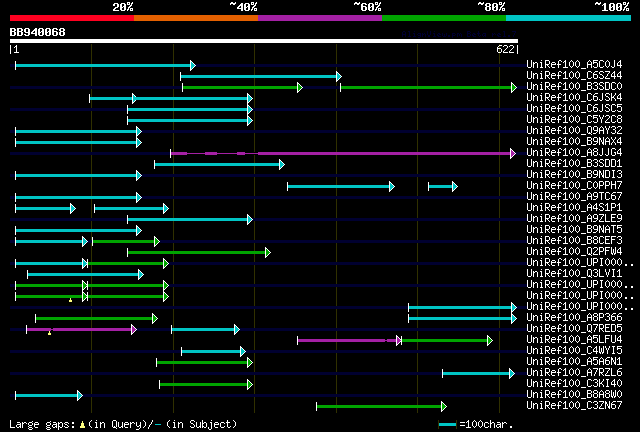
Task: Click the cyan alignment bar for B8A8W0
Action: 49,395
